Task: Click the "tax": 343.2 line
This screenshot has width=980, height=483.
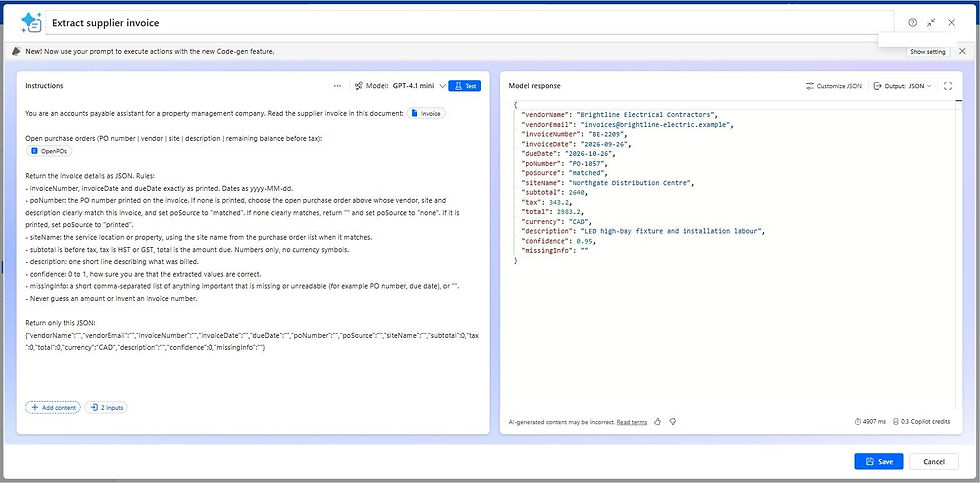Action: click(x=547, y=202)
